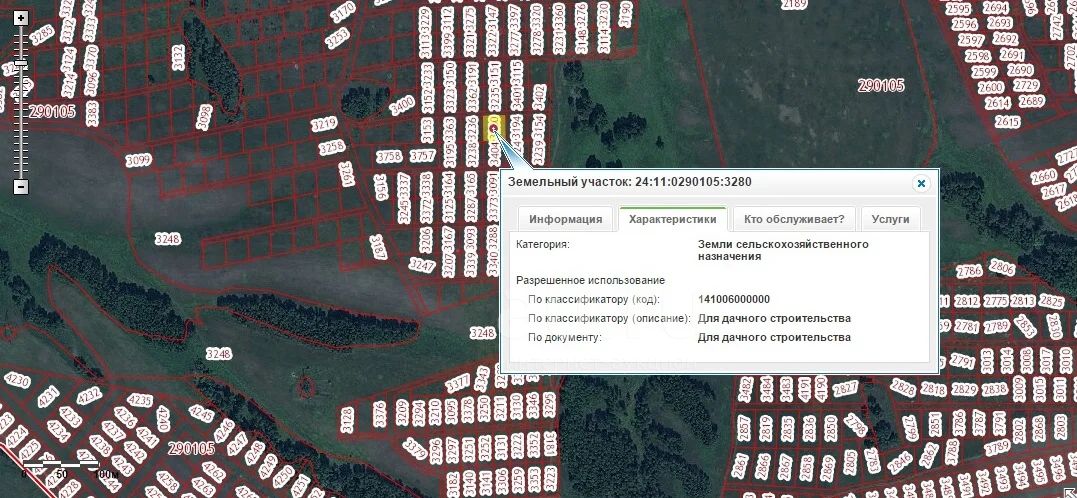
Task: Select parcel label 3258
Action: (332, 147)
